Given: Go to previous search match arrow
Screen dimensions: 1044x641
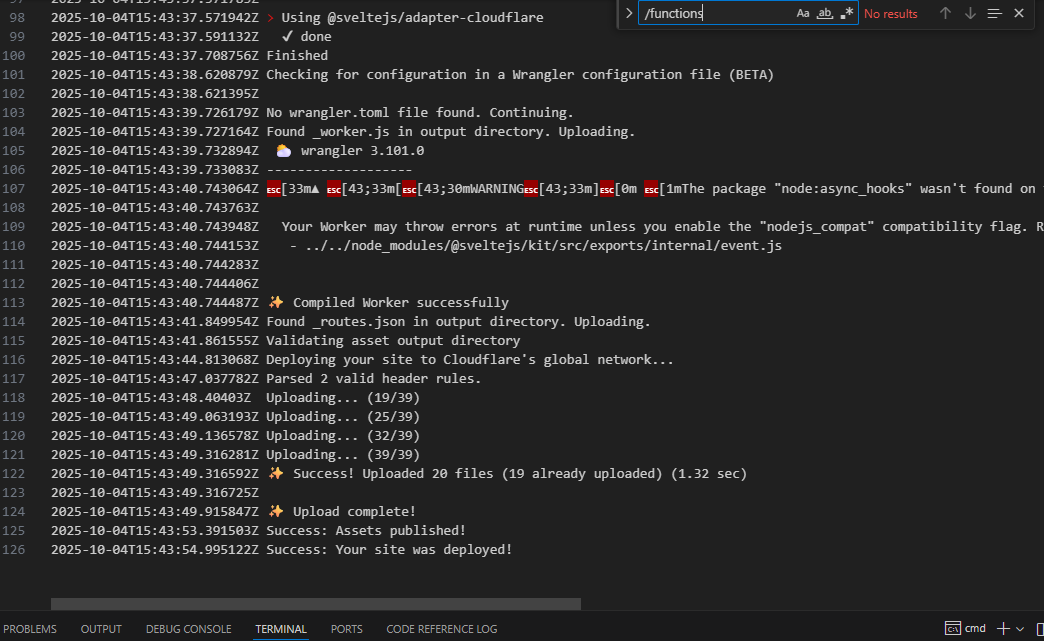Looking at the screenshot, I should 945,13.
